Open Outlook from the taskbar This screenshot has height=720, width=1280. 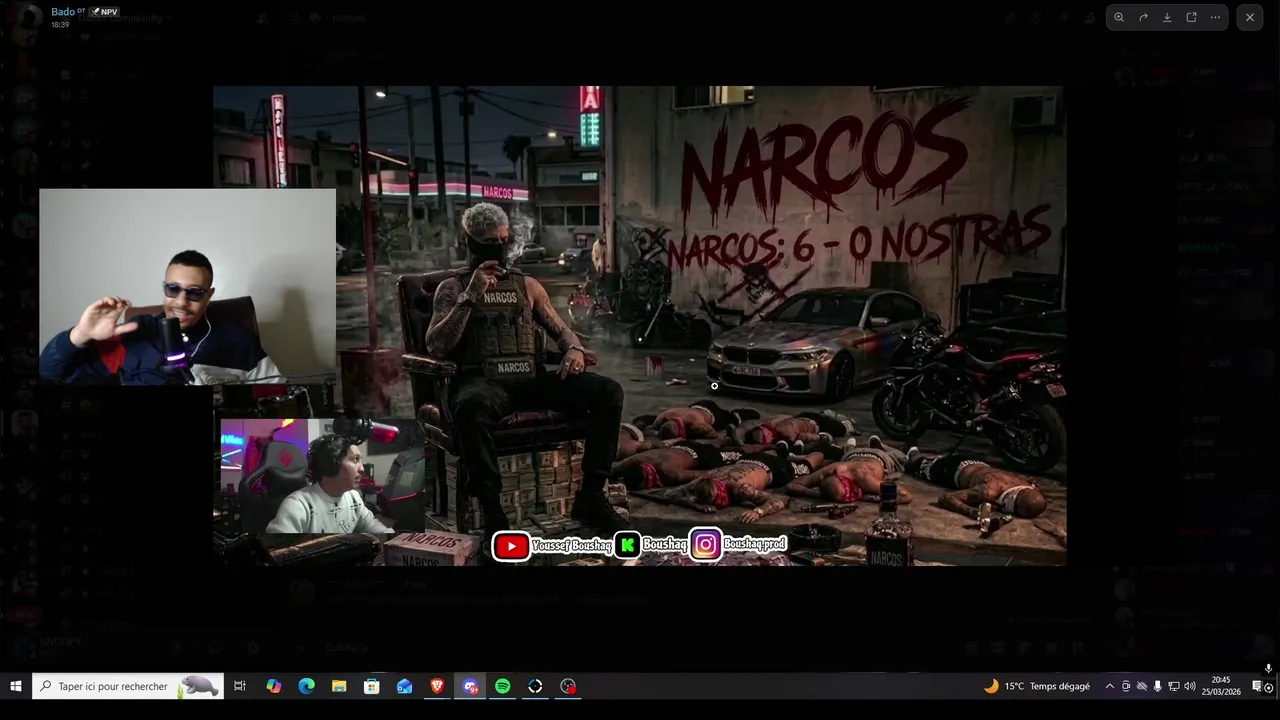coord(404,686)
